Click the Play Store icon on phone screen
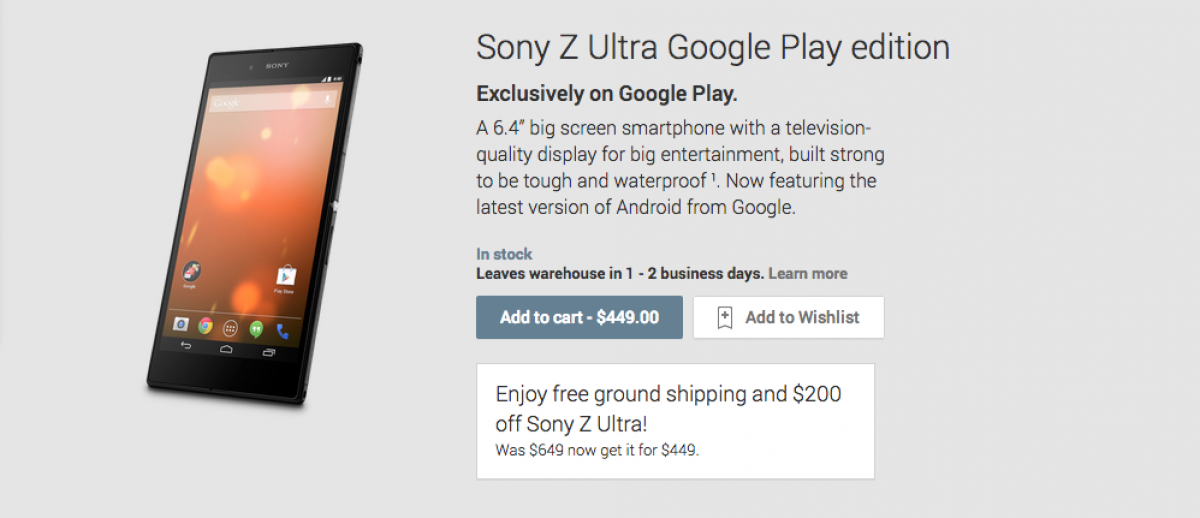Viewport: 1200px width, 518px height. tap(284, 277)
